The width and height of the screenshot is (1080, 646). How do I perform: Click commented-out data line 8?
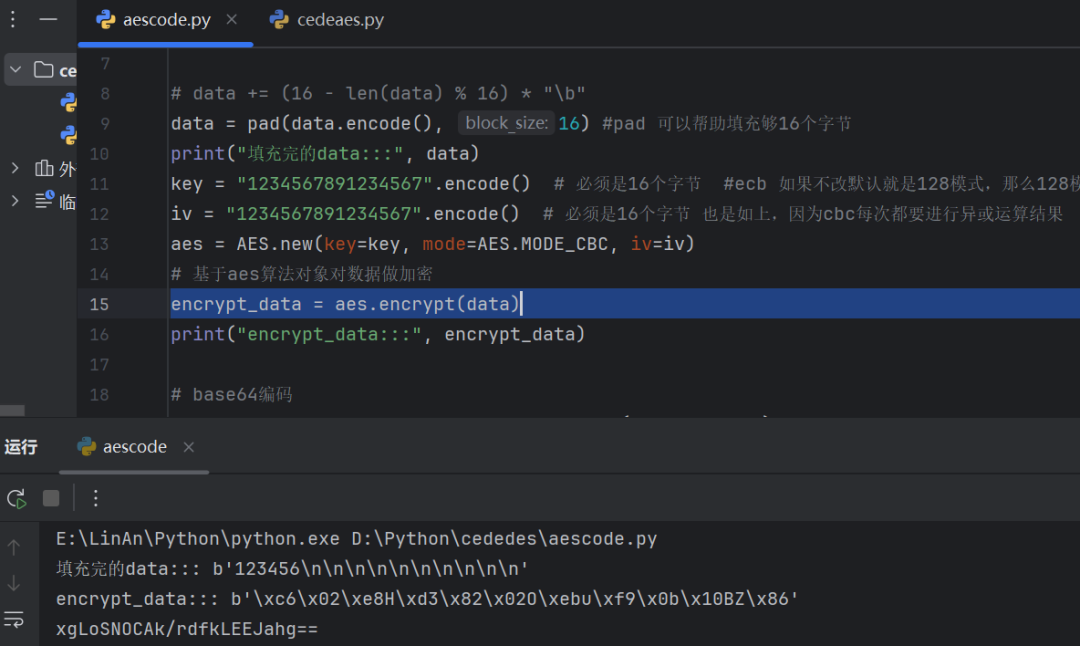tap(378, 93)
